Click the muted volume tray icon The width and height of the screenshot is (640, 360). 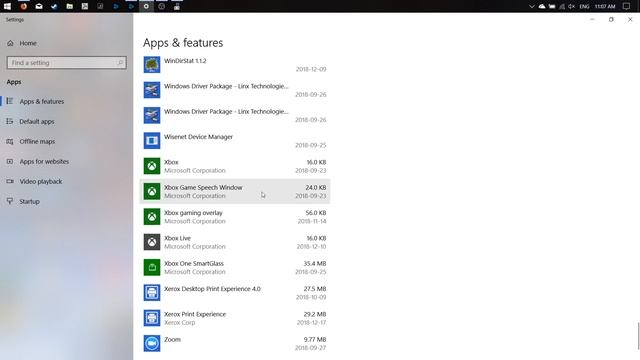pos(571,6)
